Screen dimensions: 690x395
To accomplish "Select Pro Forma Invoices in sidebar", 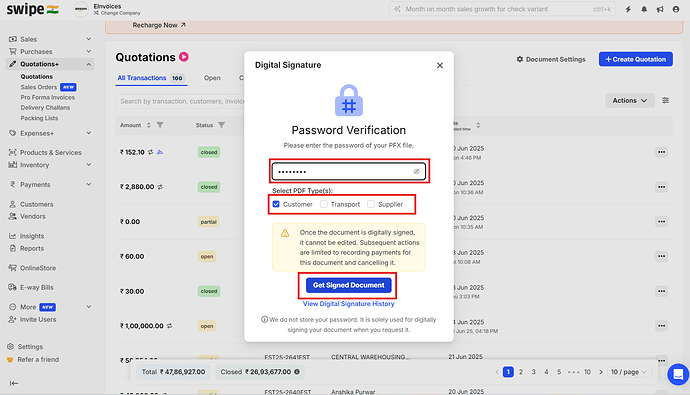I will click(x=48, y=97).
